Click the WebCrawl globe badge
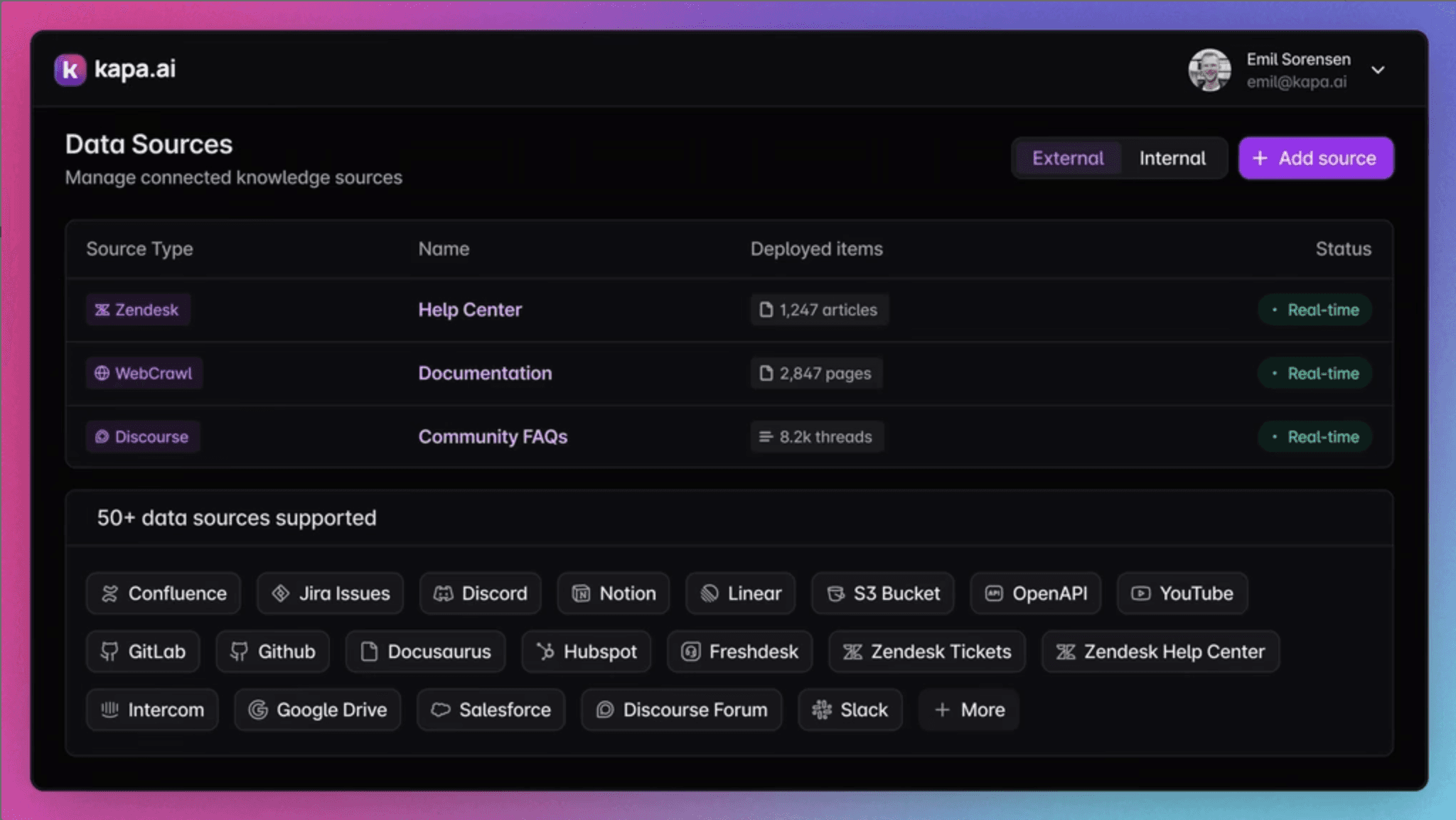The height and width of the screenshot is (820, 1456). click(144, 373)
